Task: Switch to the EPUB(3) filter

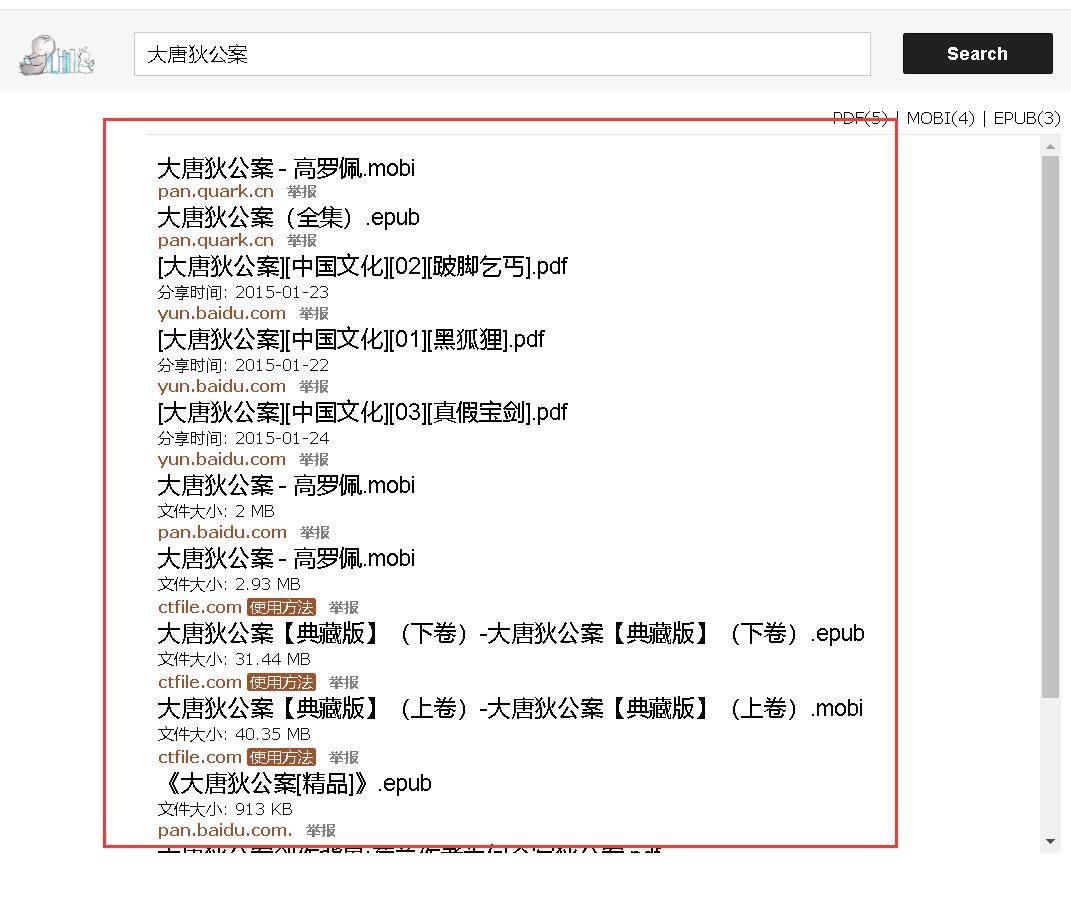Action: click(1026, 117)
